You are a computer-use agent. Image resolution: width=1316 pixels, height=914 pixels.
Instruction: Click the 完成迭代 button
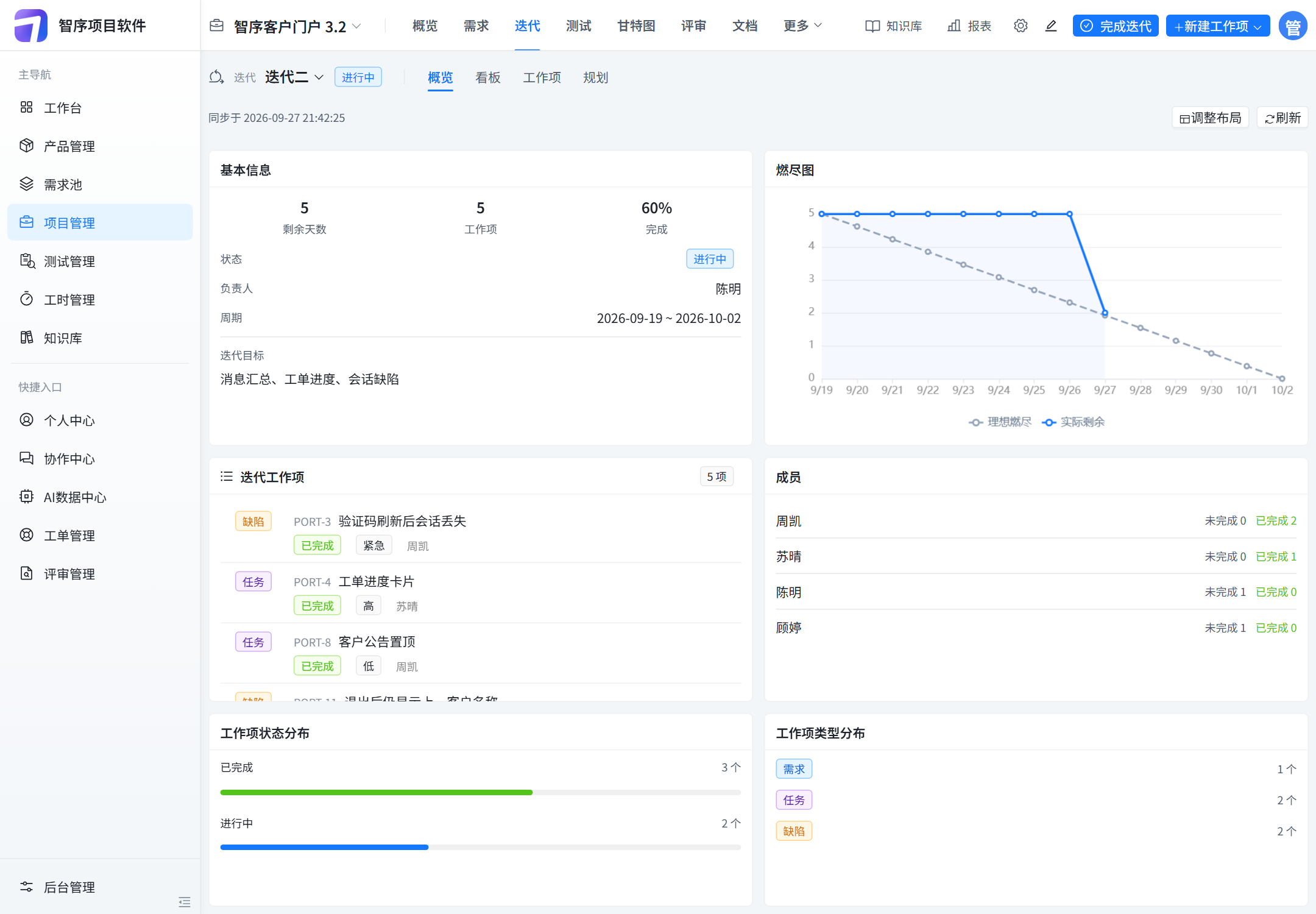pyautogui.click(x=1116, y=26)
